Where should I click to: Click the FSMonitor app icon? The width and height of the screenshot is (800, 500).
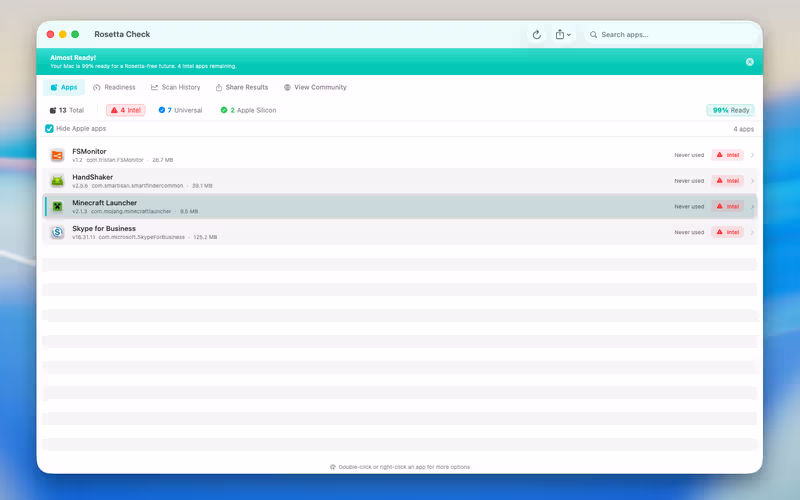click(x=57, y=155)
